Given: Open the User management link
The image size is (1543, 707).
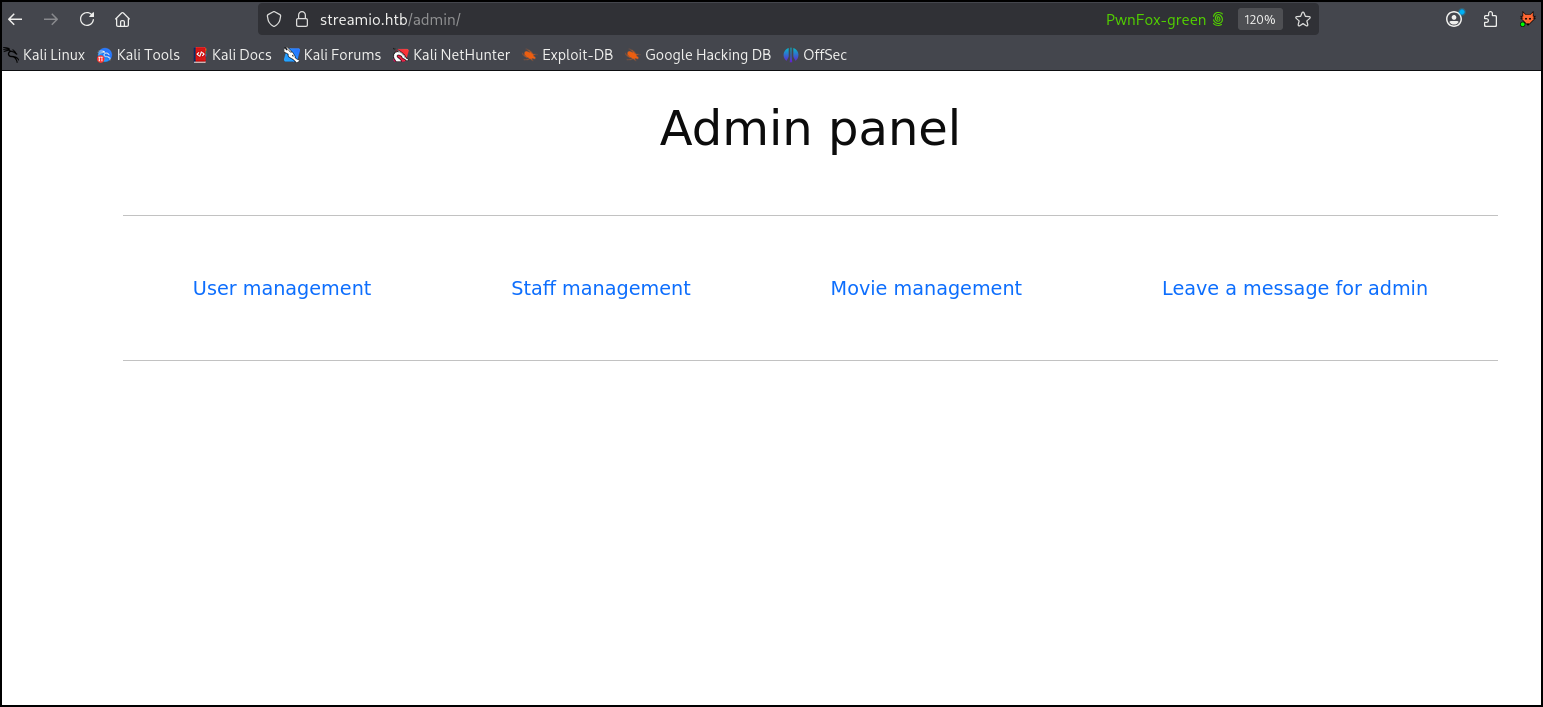Looking at the screenshot, I should click(x=282, y=288).
